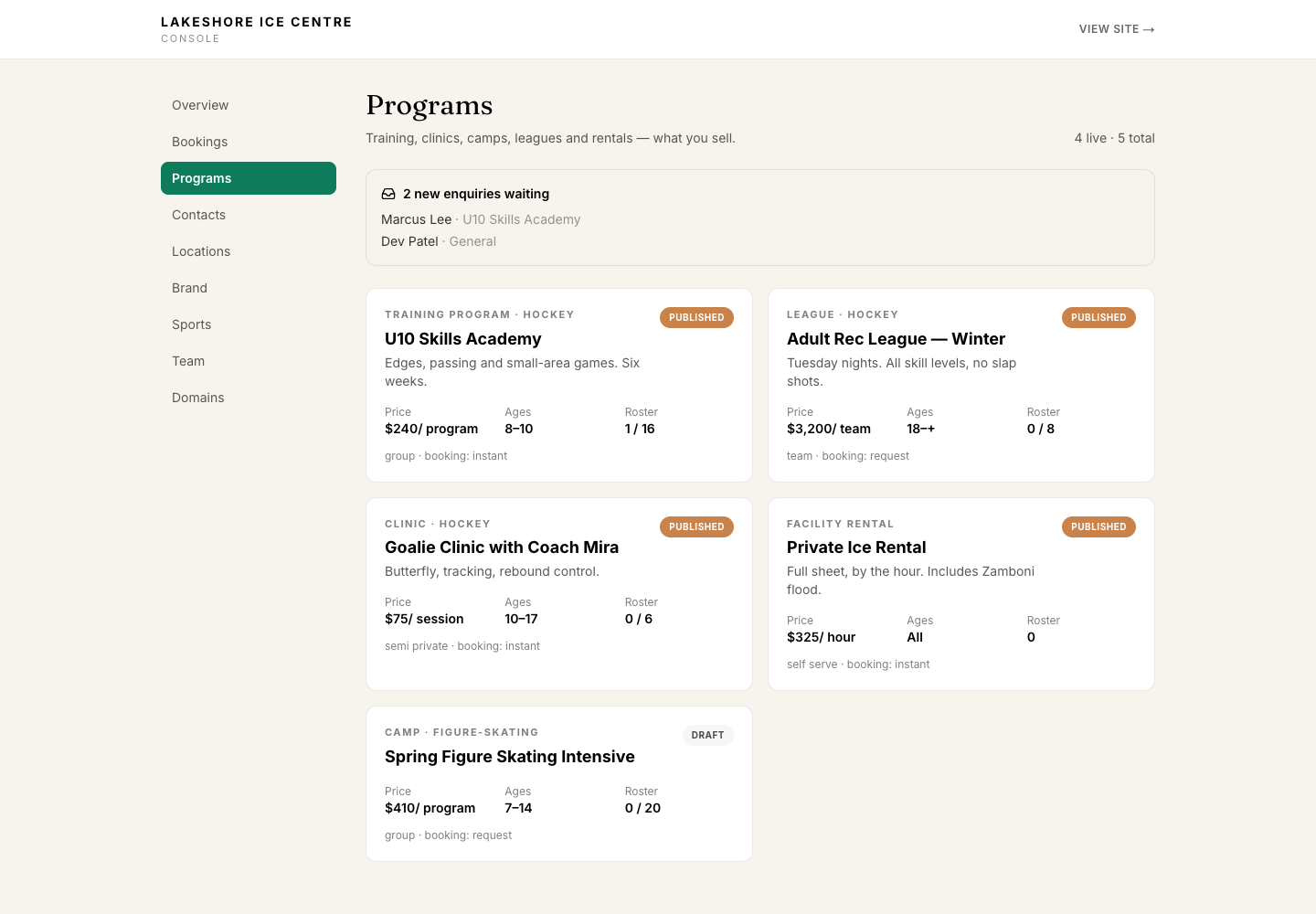Click Published badge on Adult Rec League
This screenshot has height=914, width=1316.
(x=1098, y=317)
